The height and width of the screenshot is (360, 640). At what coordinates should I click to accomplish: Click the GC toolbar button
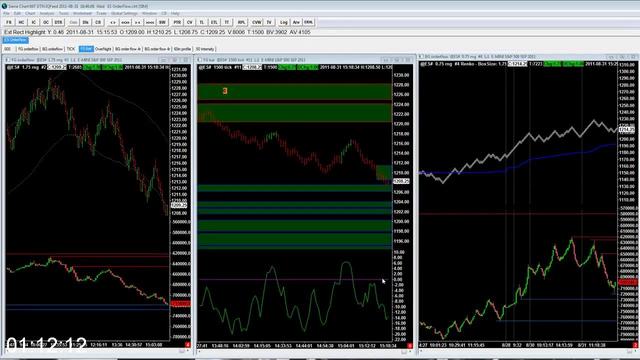click(x=46, y=22)
